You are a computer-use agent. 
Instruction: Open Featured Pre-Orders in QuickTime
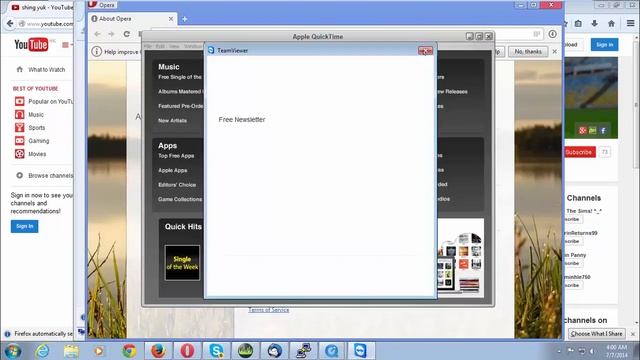[180, 106]
